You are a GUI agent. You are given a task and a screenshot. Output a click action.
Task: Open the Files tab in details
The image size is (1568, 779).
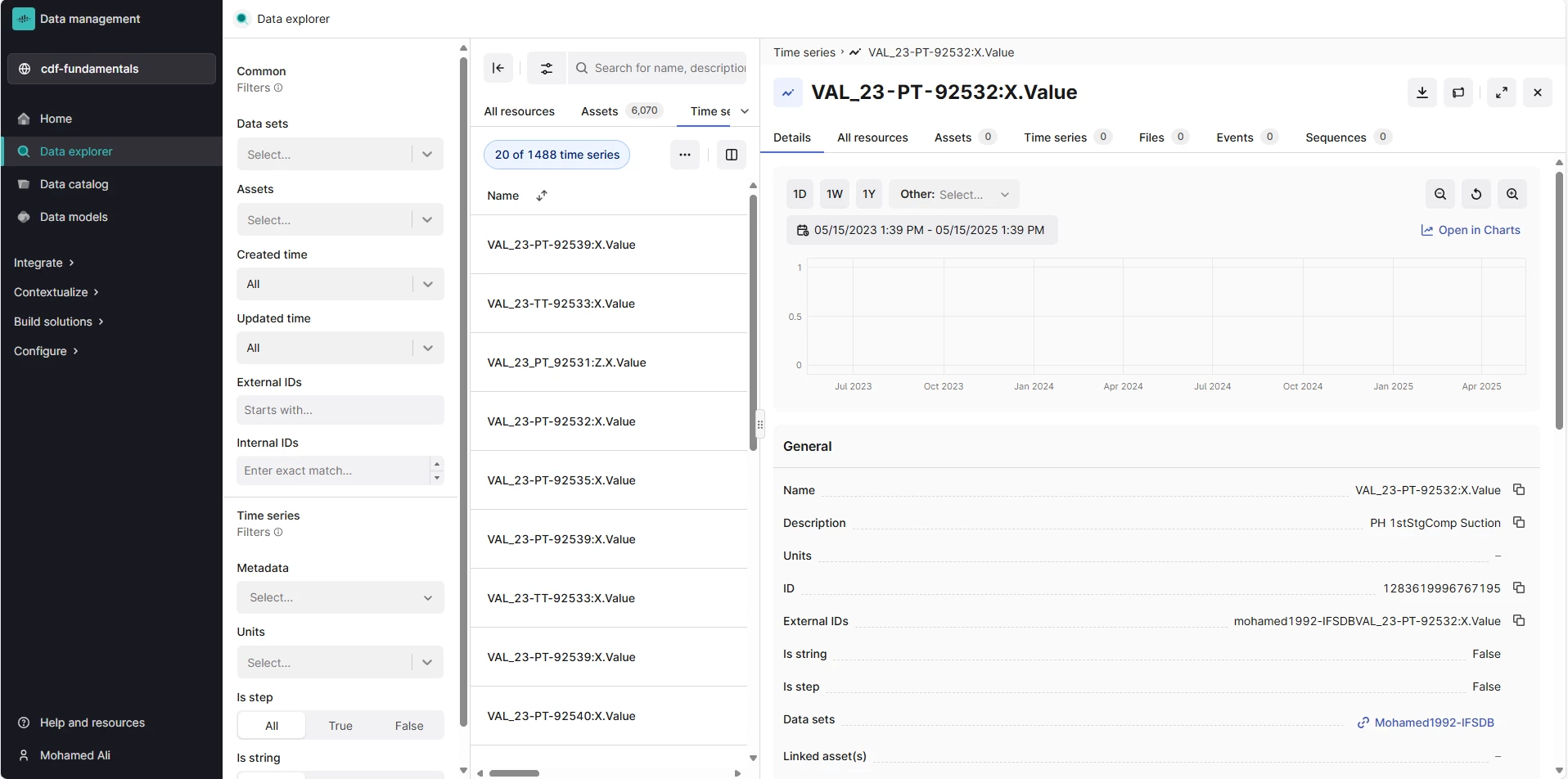tap(1164, 137)
